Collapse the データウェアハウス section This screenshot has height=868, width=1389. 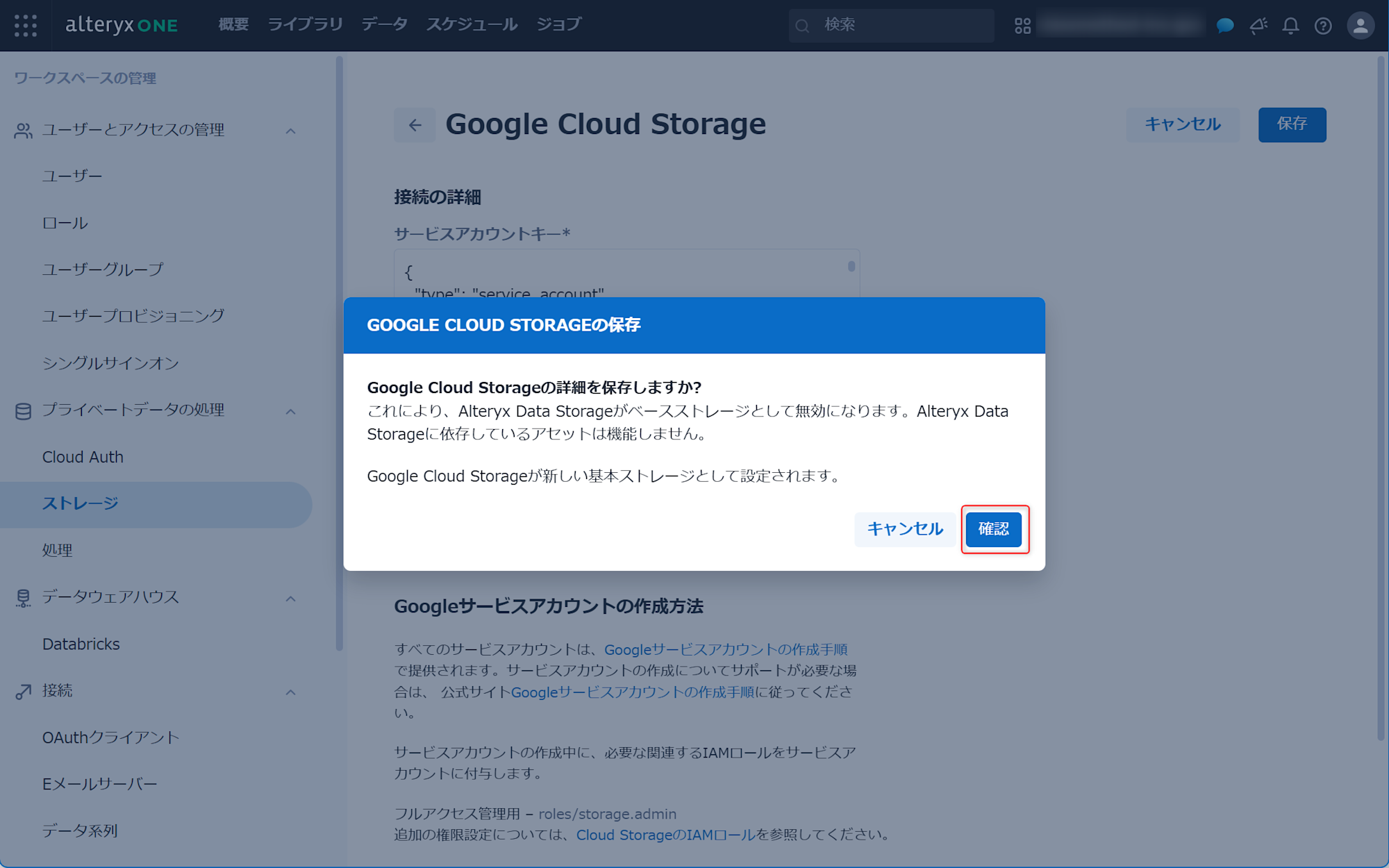(x=291, y=598)
